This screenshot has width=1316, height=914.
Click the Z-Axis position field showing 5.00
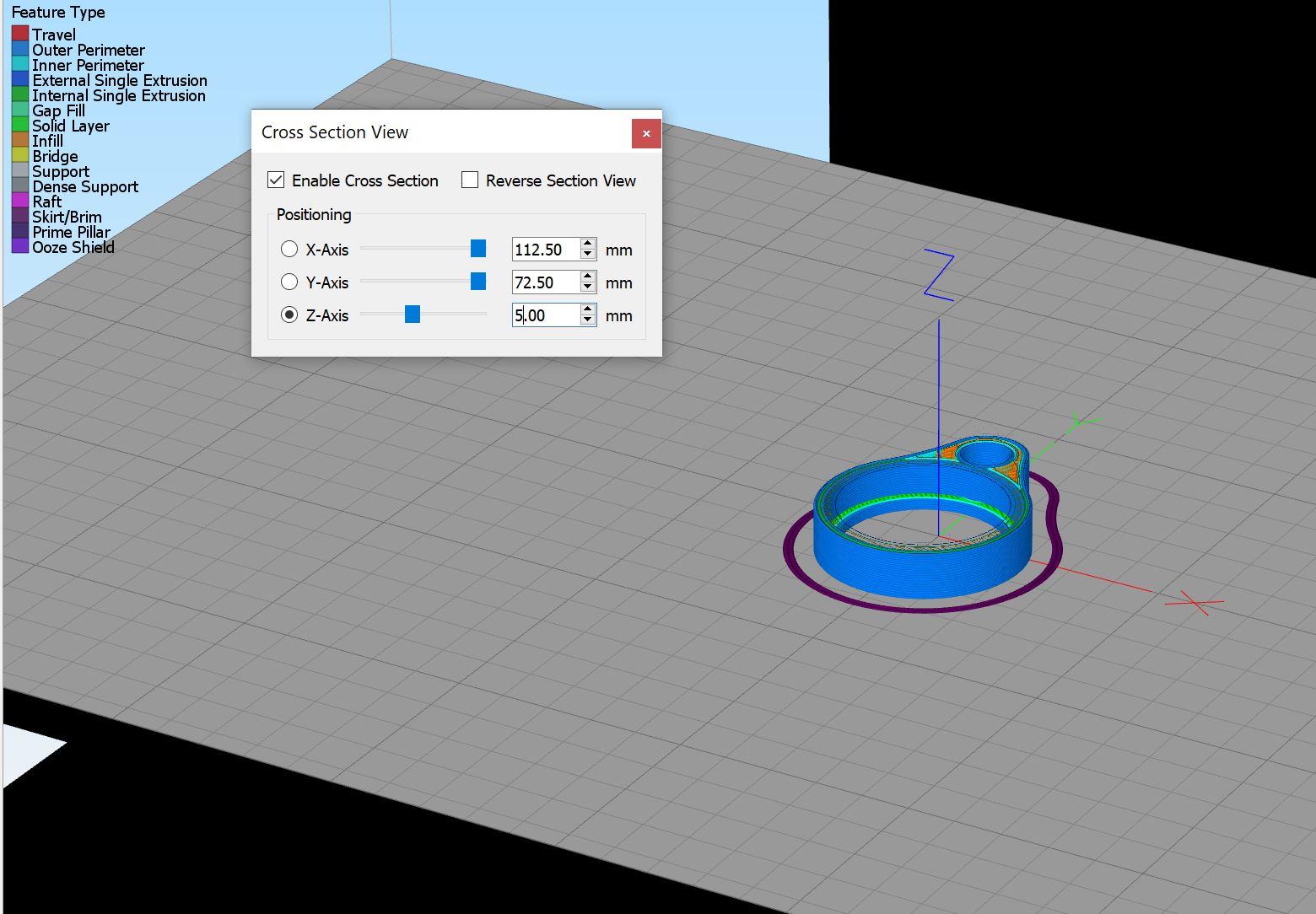coord(546,315)
